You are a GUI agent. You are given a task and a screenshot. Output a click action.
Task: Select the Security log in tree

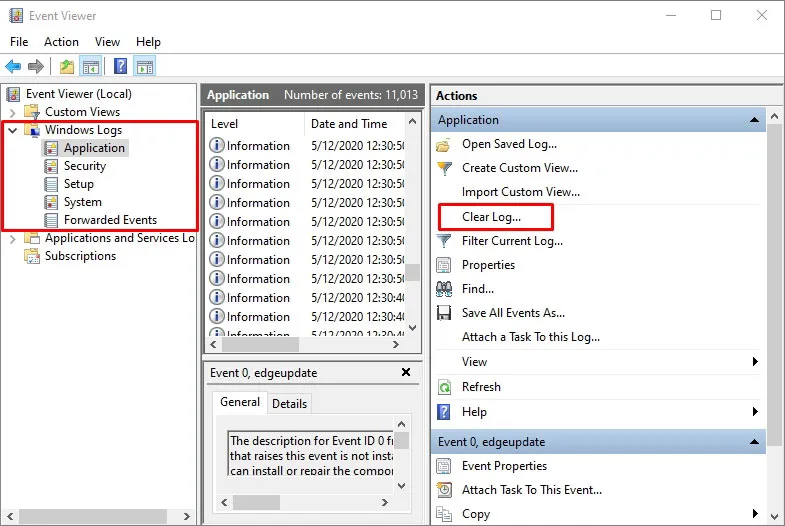coord(85,166)
